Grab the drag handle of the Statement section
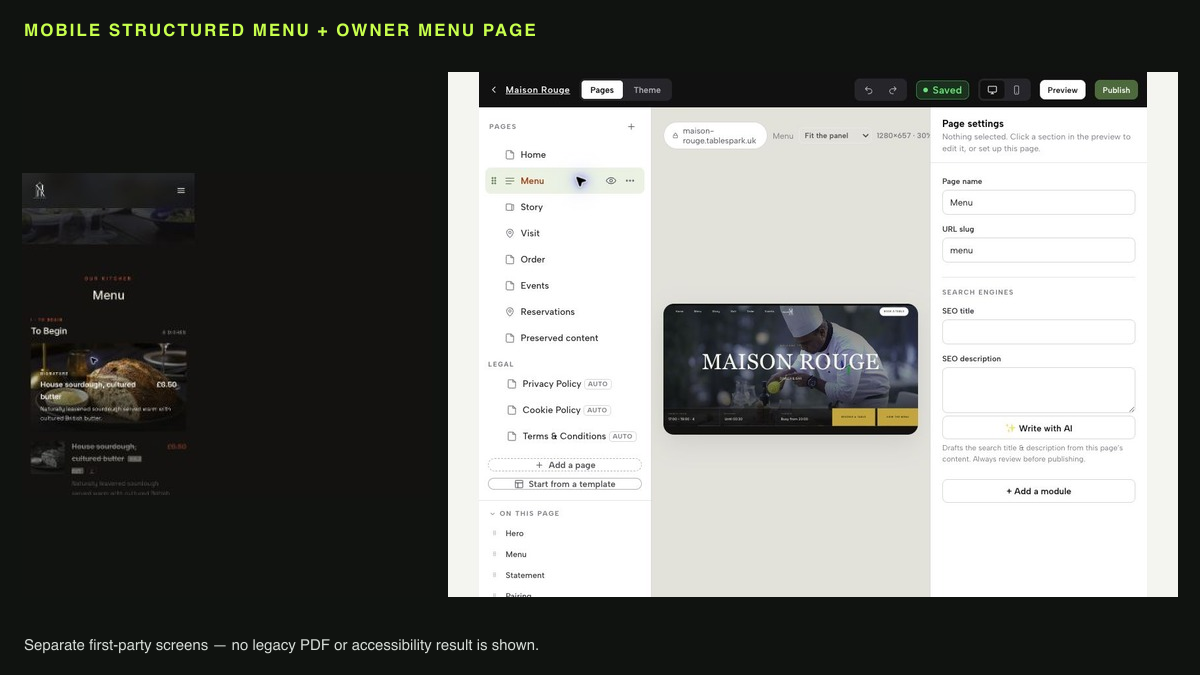 coord(494,576)
